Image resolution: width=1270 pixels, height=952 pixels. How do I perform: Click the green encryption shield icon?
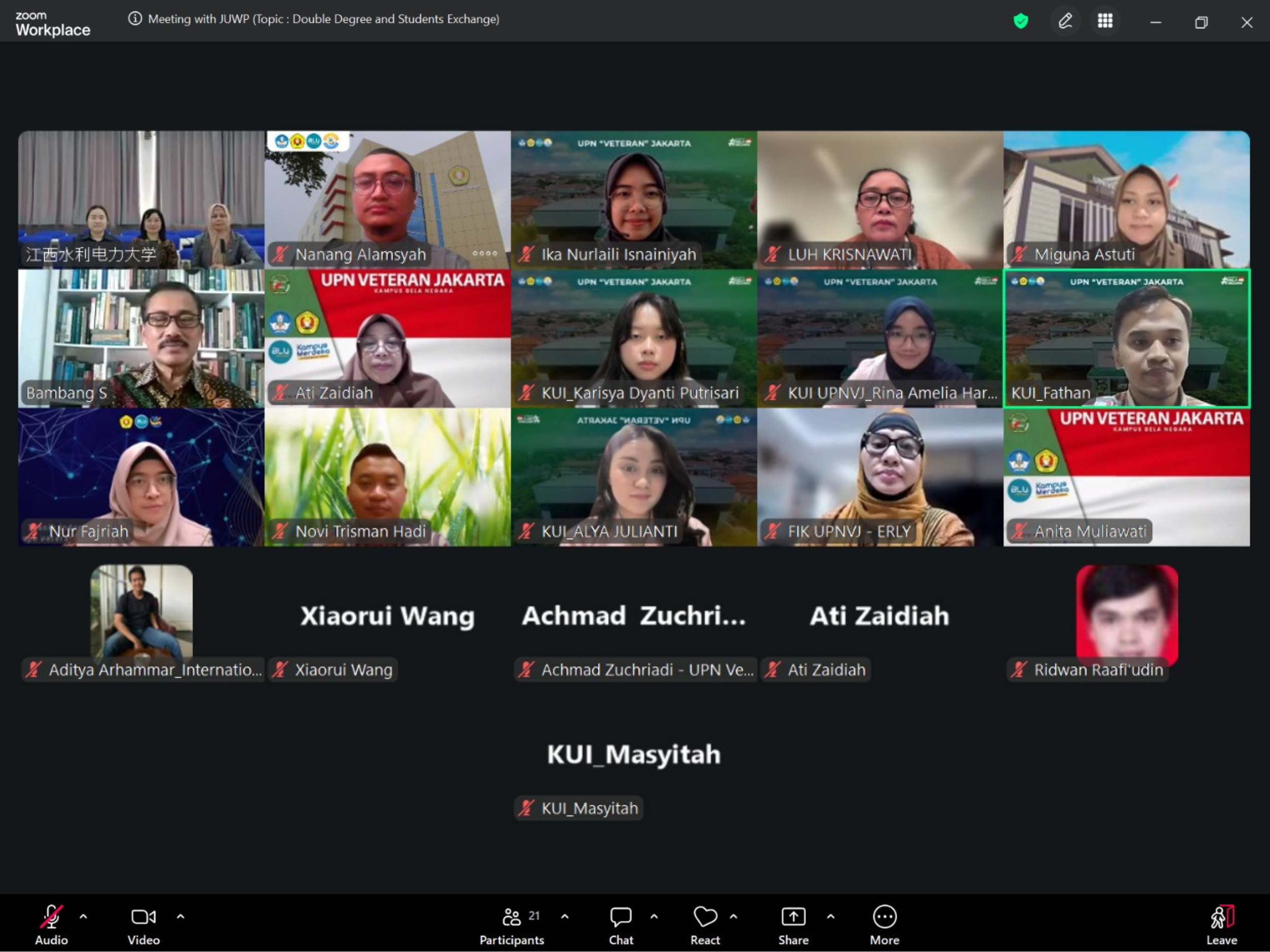(1020, 21)
